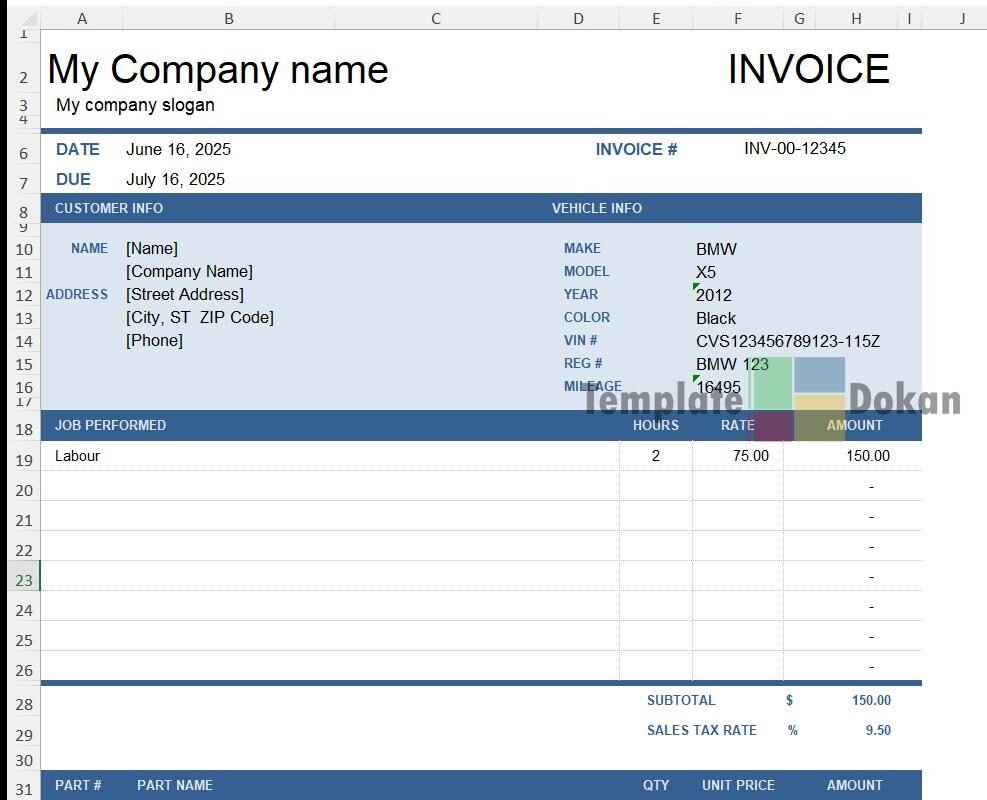
Task: Select the BMW make value cell
Action: (x=716, y=249)
